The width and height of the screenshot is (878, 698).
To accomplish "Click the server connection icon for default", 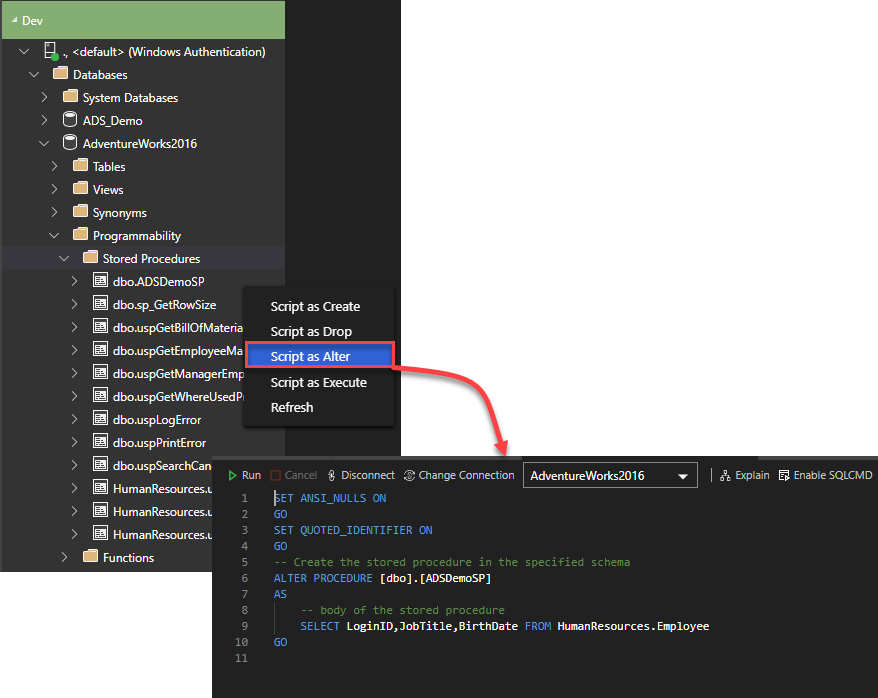I will 51,51.
